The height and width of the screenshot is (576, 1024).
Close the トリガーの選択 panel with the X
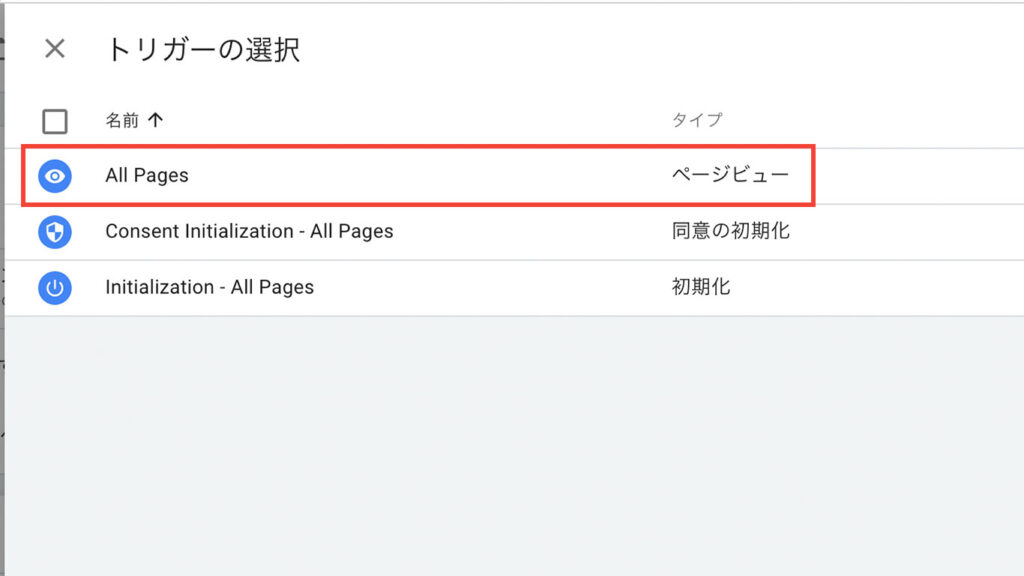tap(55, 48)
